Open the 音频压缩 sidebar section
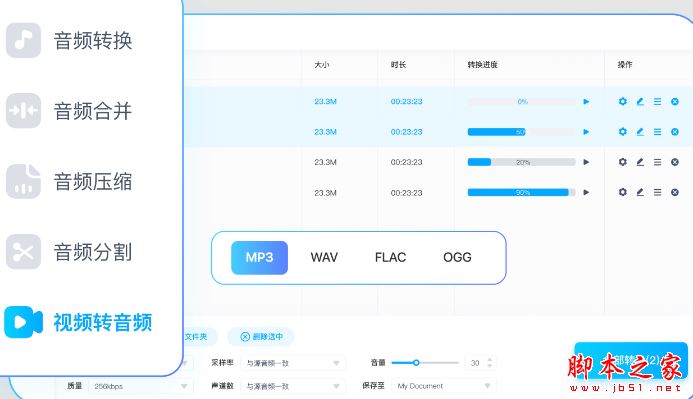Viewport: 693px width, 399px height. pos(69,181)
